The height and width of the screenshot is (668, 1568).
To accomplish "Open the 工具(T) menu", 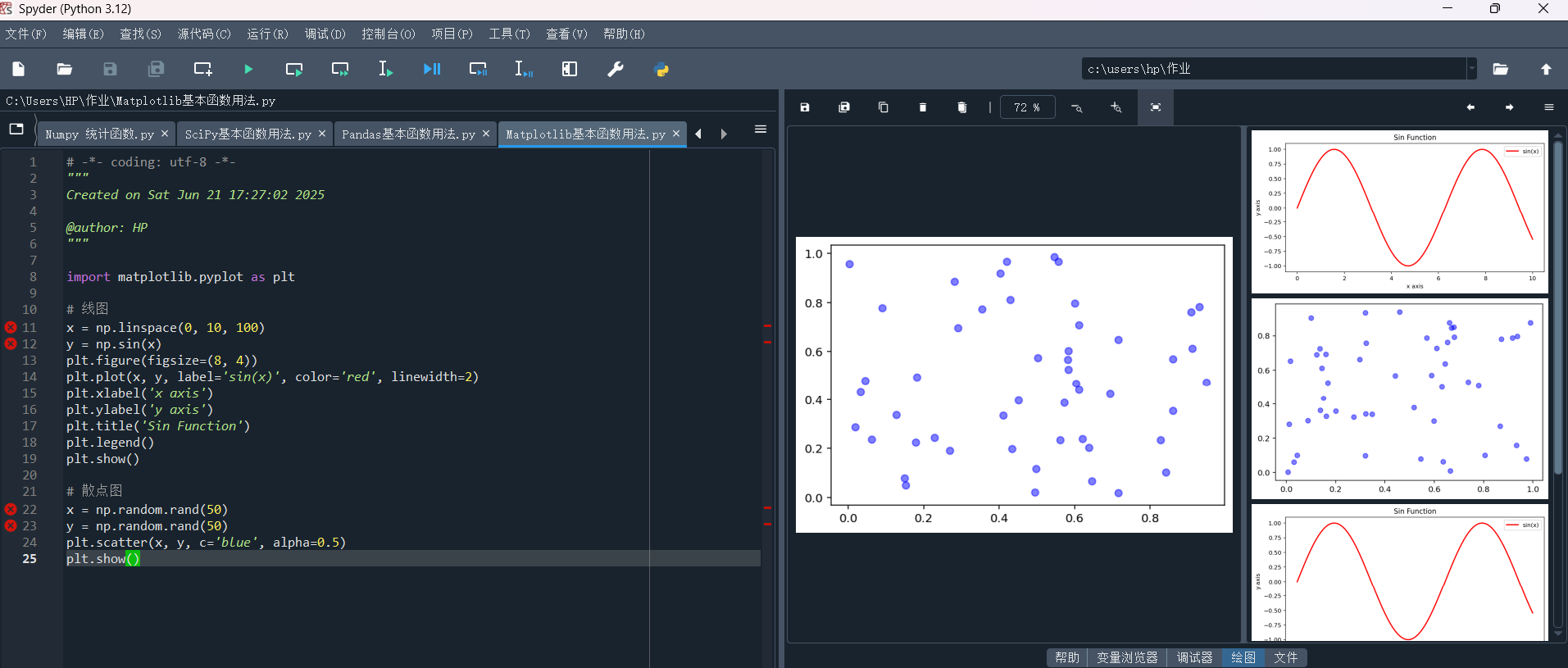I will 510,34.
